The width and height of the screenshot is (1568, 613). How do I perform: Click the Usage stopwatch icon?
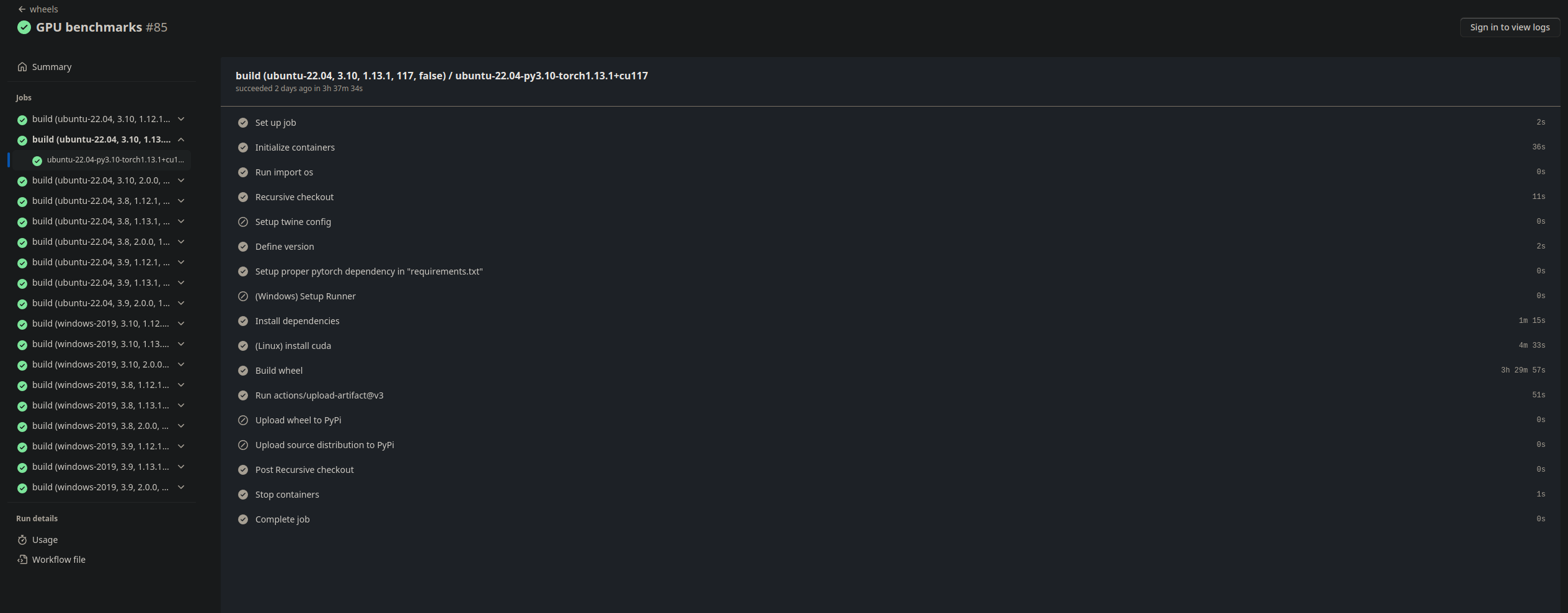[x=22, y=540]
